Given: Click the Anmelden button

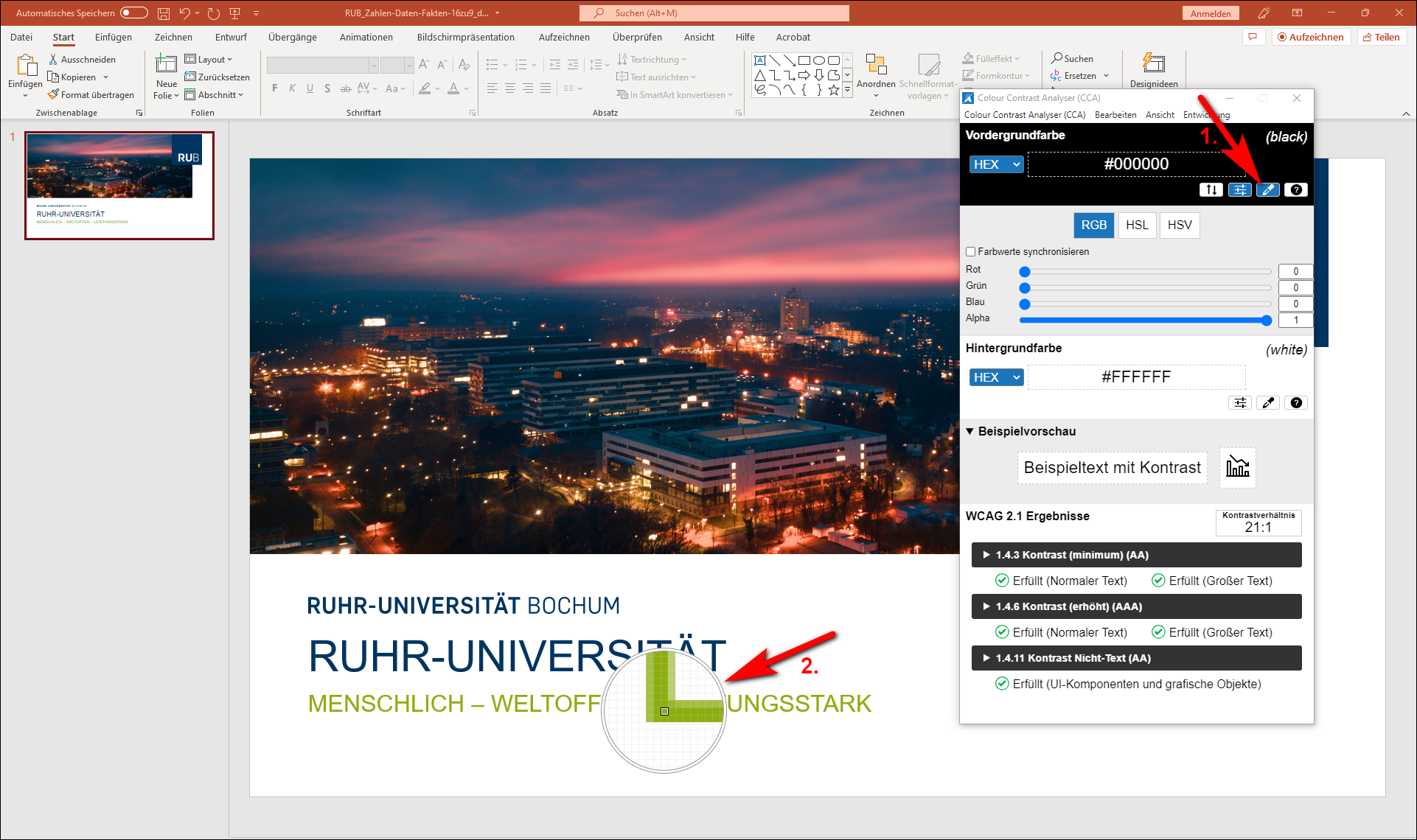Looking at the screenshot, I should click(x=1210, y=13).
